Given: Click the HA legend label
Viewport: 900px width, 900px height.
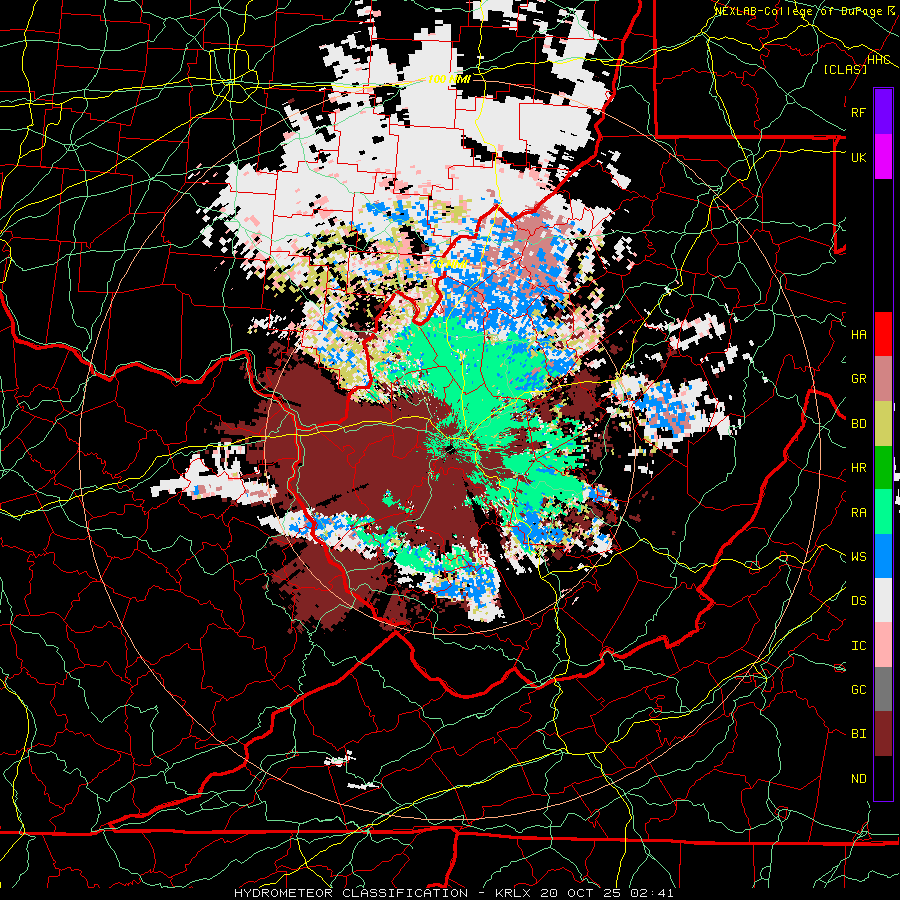Looking at the screenshot, I should point(858,334).
